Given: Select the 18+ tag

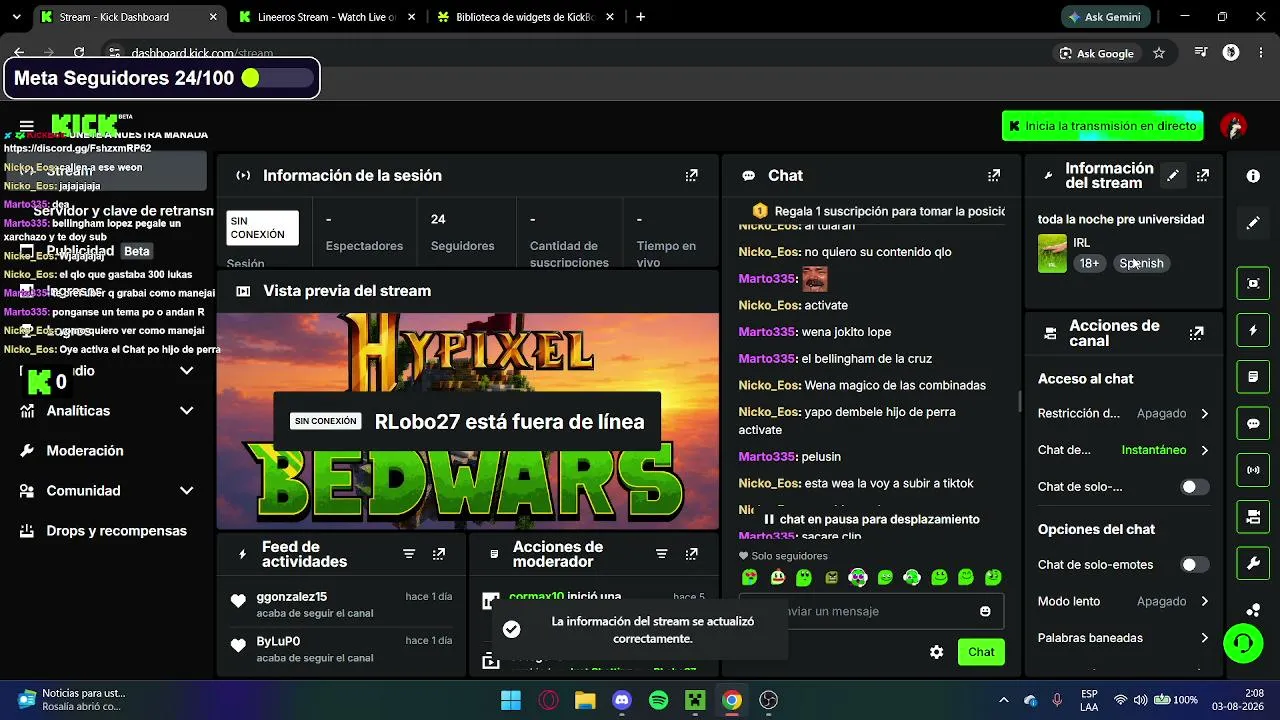Looking at the screenshot, I should pyautogui.click(x=1089, y=264).
